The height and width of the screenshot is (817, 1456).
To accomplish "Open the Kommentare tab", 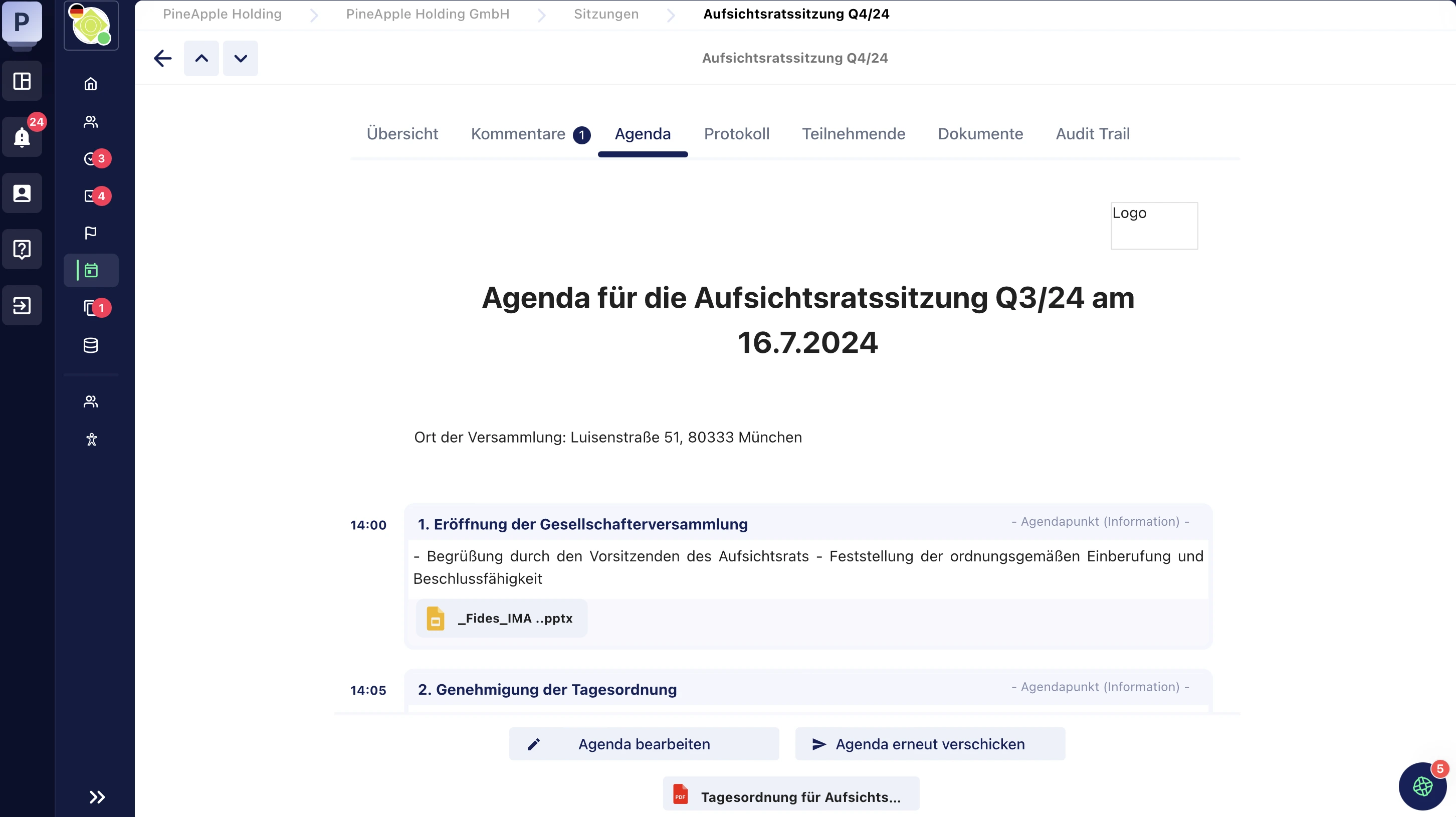I will [518, 134].
